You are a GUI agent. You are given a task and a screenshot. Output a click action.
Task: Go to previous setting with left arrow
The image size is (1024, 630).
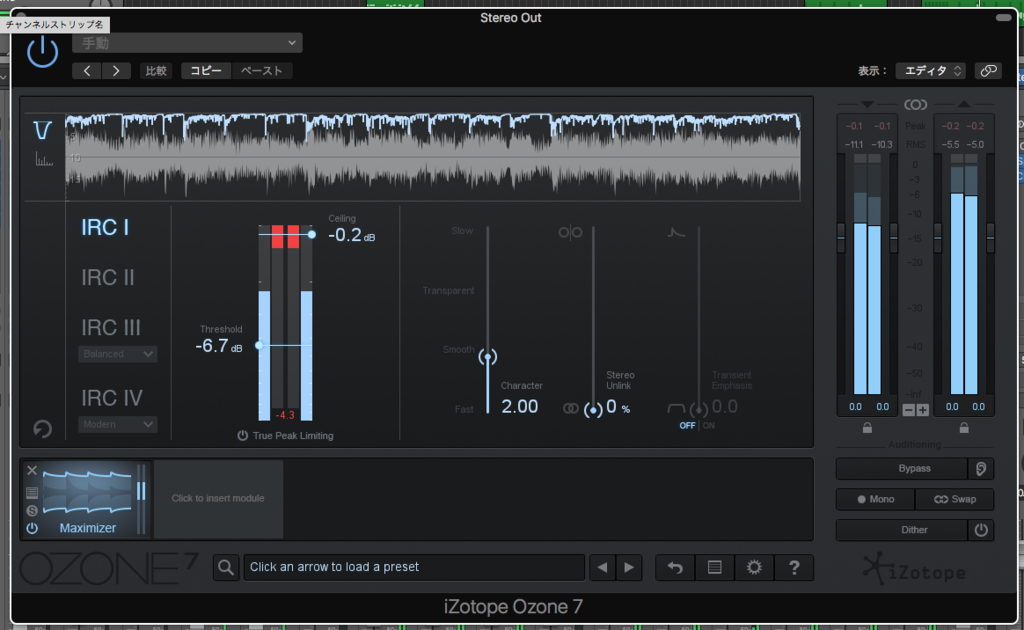(87, 71)
